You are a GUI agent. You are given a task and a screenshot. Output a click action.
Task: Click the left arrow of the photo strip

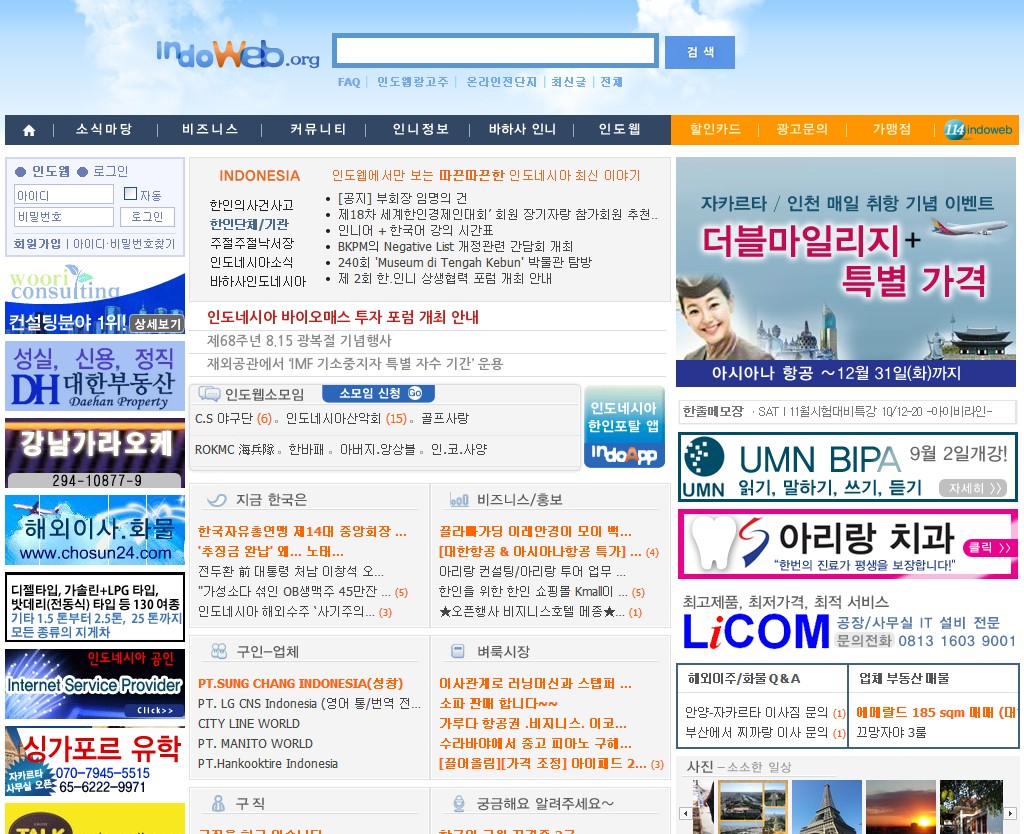[685, 813]
